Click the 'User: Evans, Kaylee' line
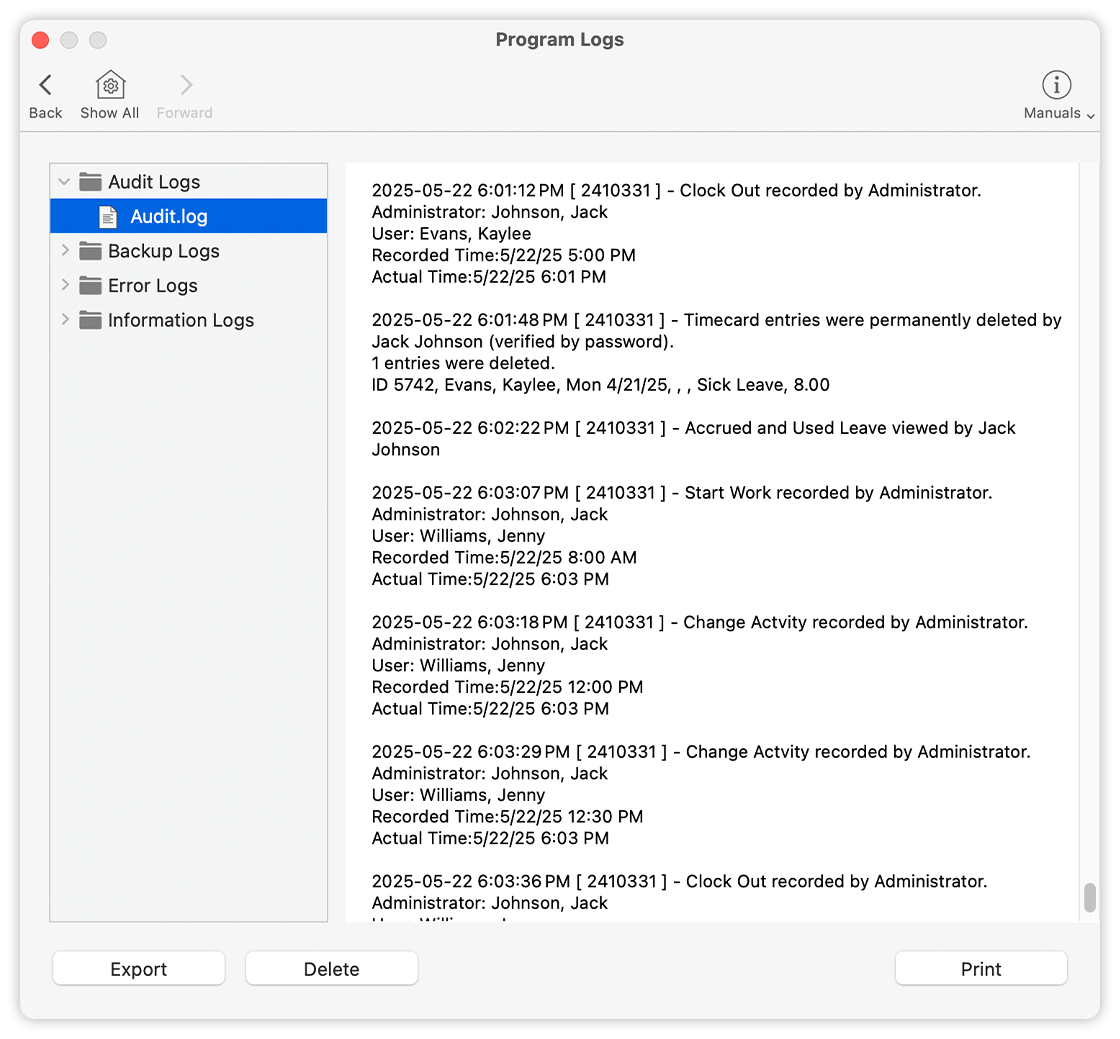The width and height of the screenshot is (1120, 1039). coord(451,234)
